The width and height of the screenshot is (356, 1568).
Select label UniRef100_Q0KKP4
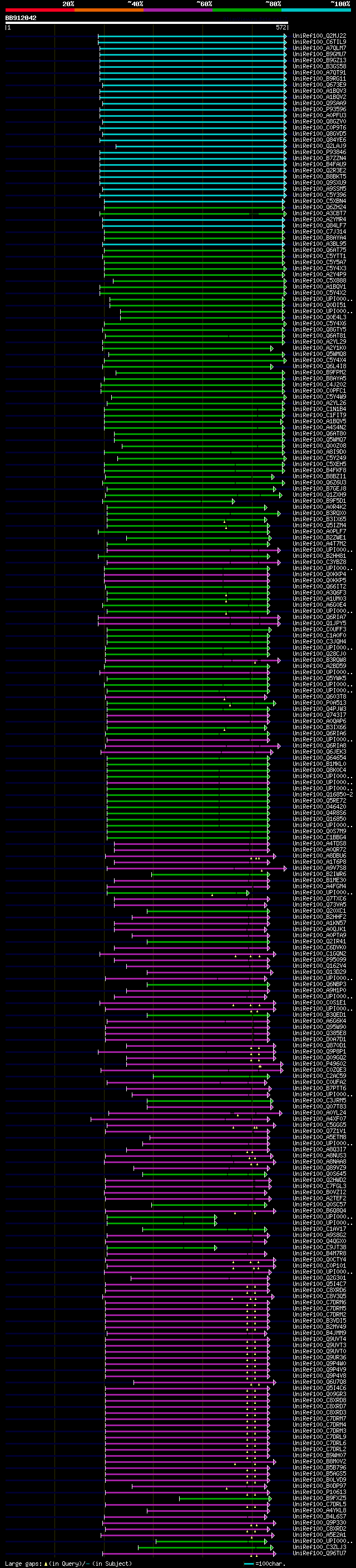[x=319, y=574]
